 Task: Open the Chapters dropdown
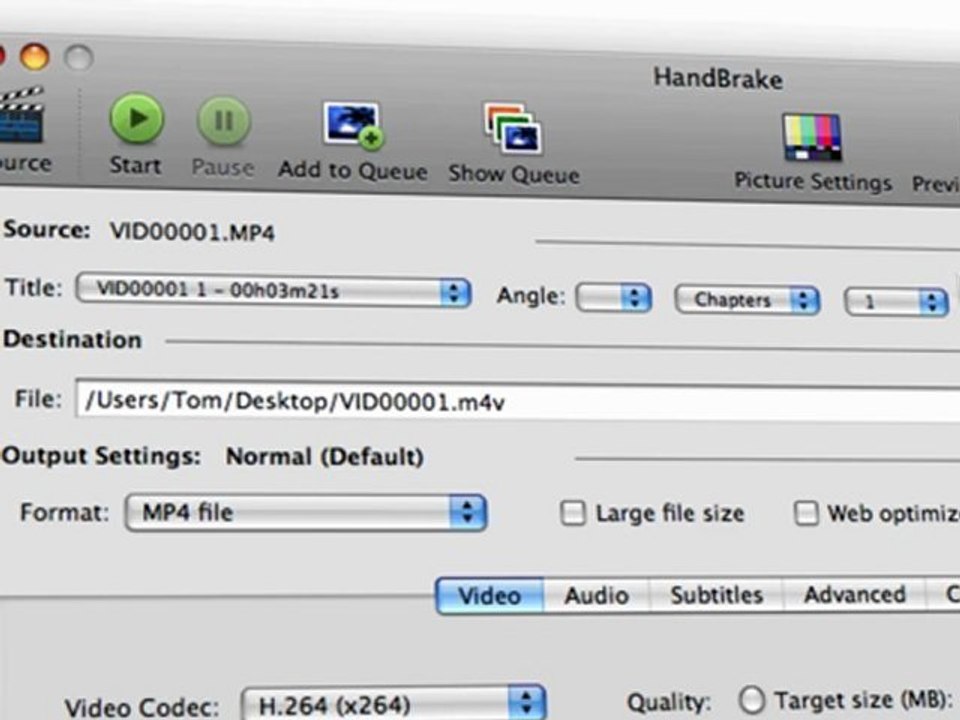[x=747, y=301]
